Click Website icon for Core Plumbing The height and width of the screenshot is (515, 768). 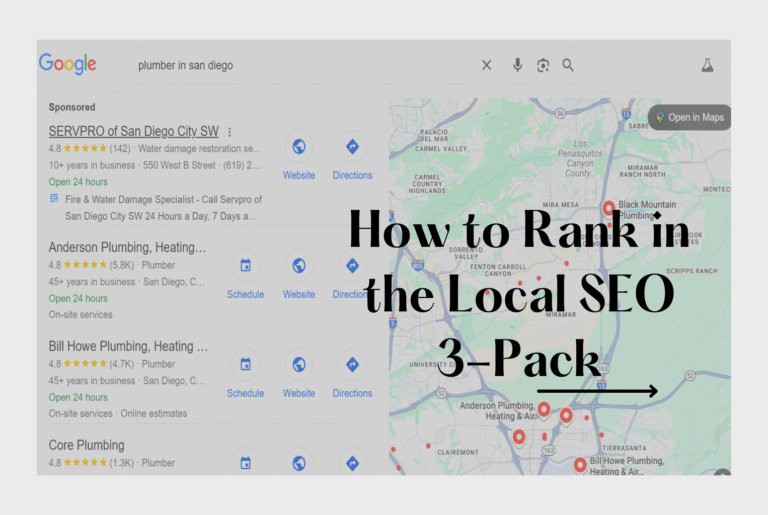click(x=299, y=463)
